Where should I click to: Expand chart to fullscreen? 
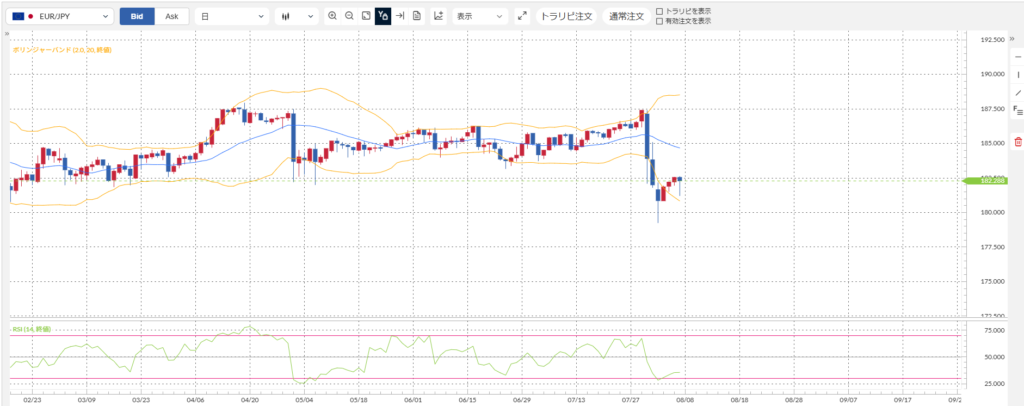coord(521,16)
